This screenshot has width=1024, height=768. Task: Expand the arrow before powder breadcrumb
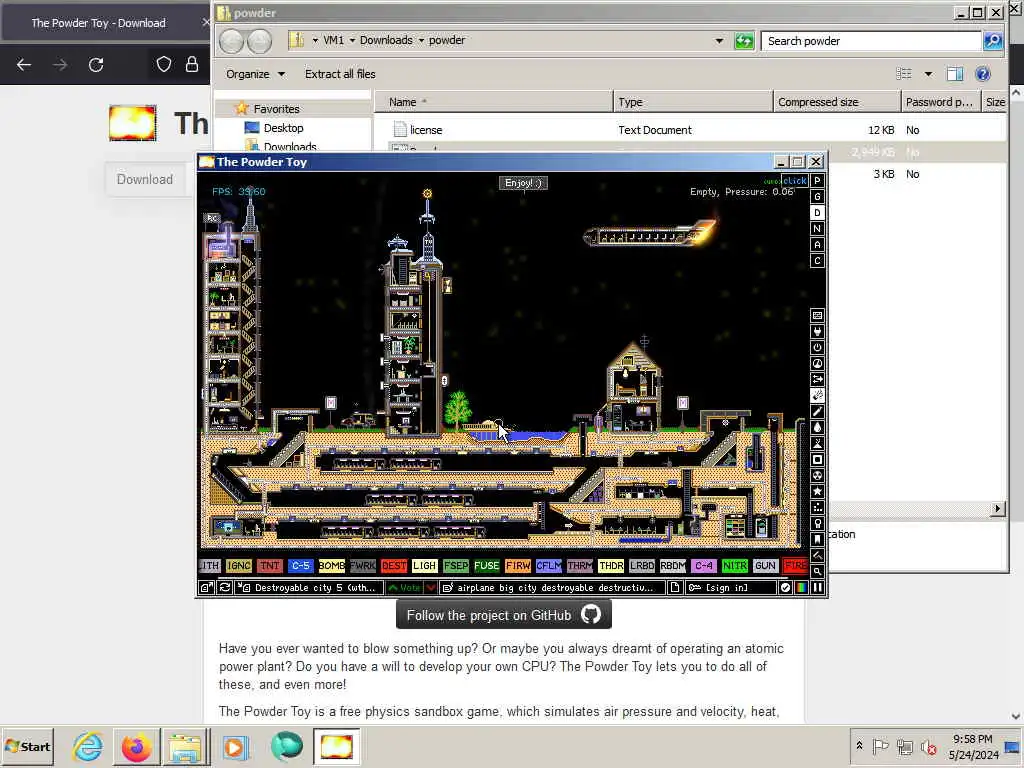point(421,40)
